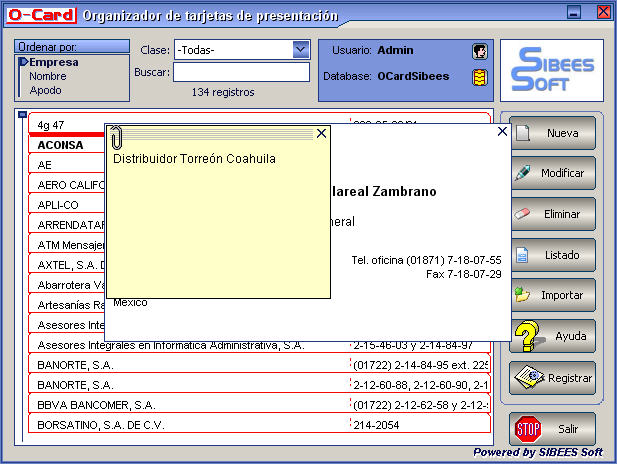The width and height of the screenshot is (617, 464).
Task: Click the Nueva new card button
Action: [x=552, y=133]
